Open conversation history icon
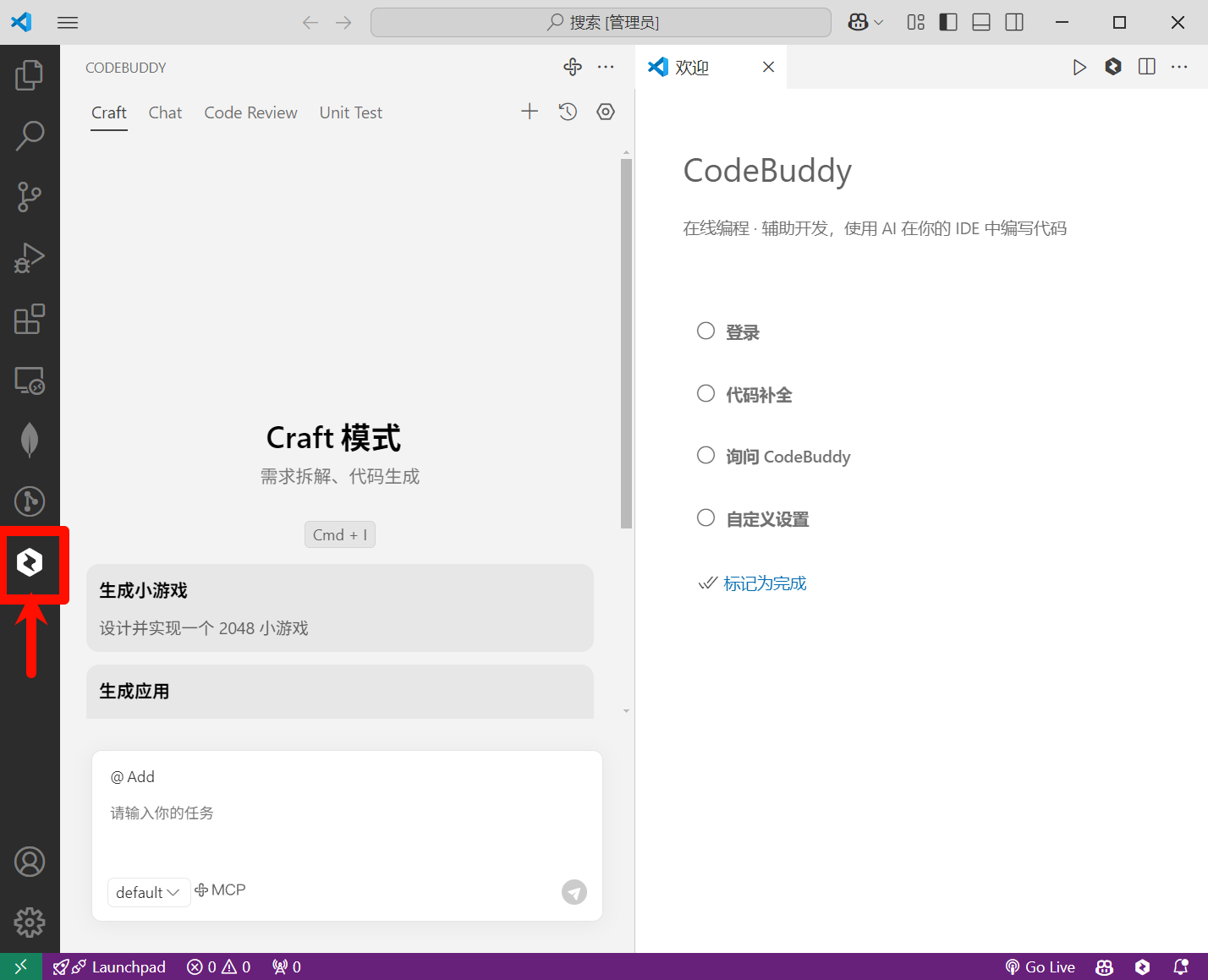Screen dimensions: 1208x980 (568, 112)
